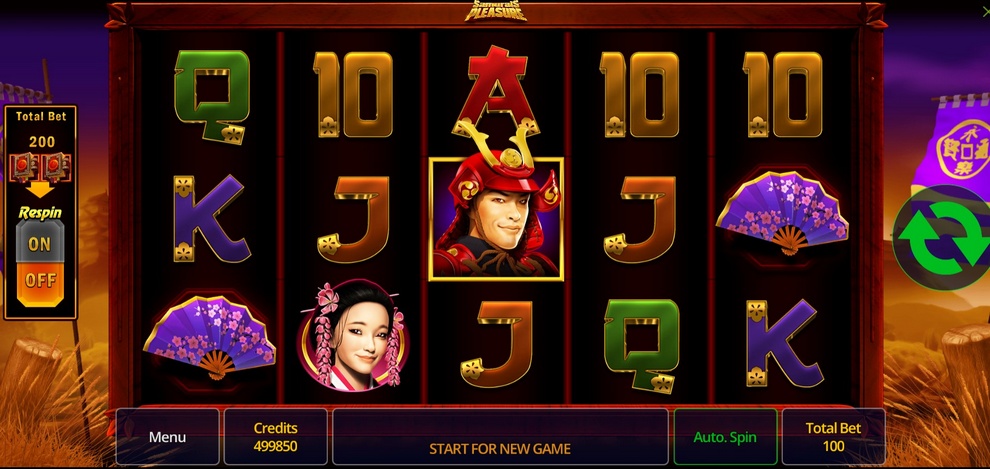Click the geisha portrait symbol
990x469 pixels.
[353, 334]
